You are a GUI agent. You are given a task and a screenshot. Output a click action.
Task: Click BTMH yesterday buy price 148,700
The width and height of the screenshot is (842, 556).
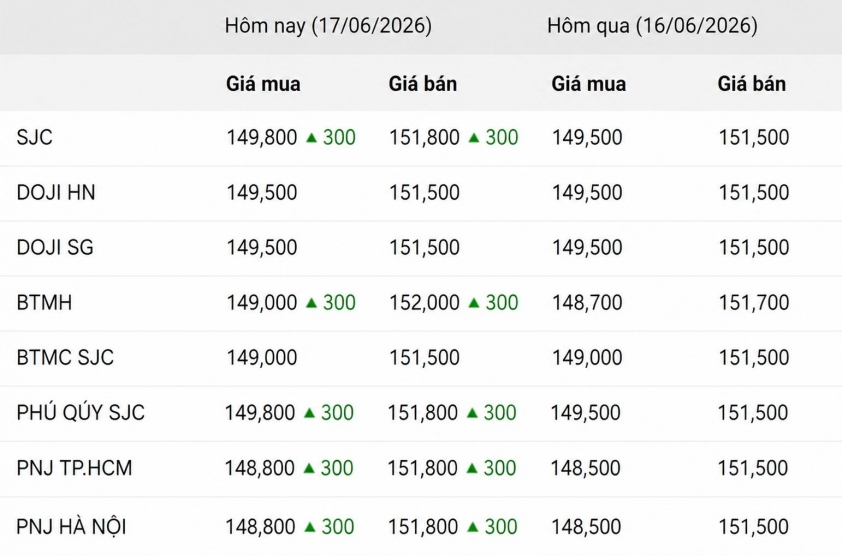pyautogui.click(x=587, y=303)
